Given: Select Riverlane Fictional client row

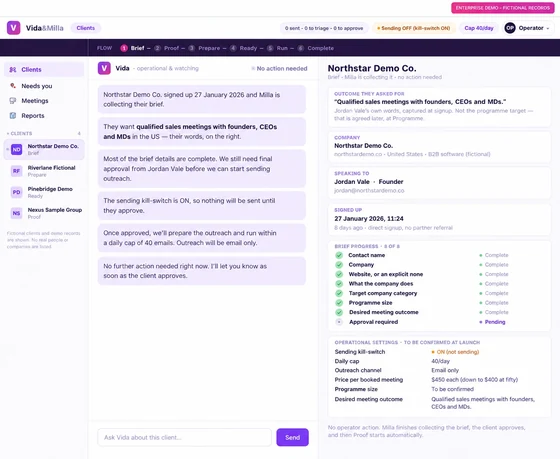Looking at the screenshot, I should click(x=44, y=171).
